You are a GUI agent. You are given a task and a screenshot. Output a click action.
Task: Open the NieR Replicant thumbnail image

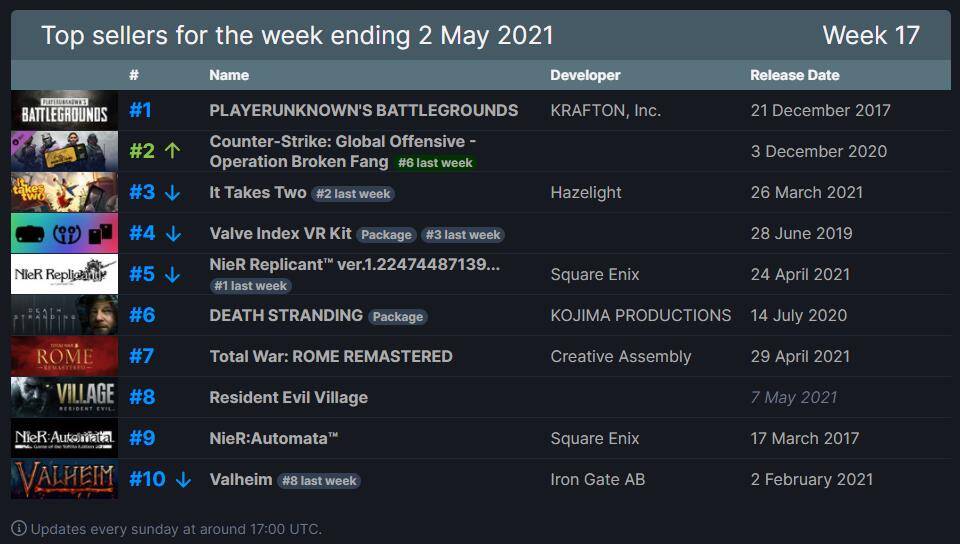tap(64, 274)
